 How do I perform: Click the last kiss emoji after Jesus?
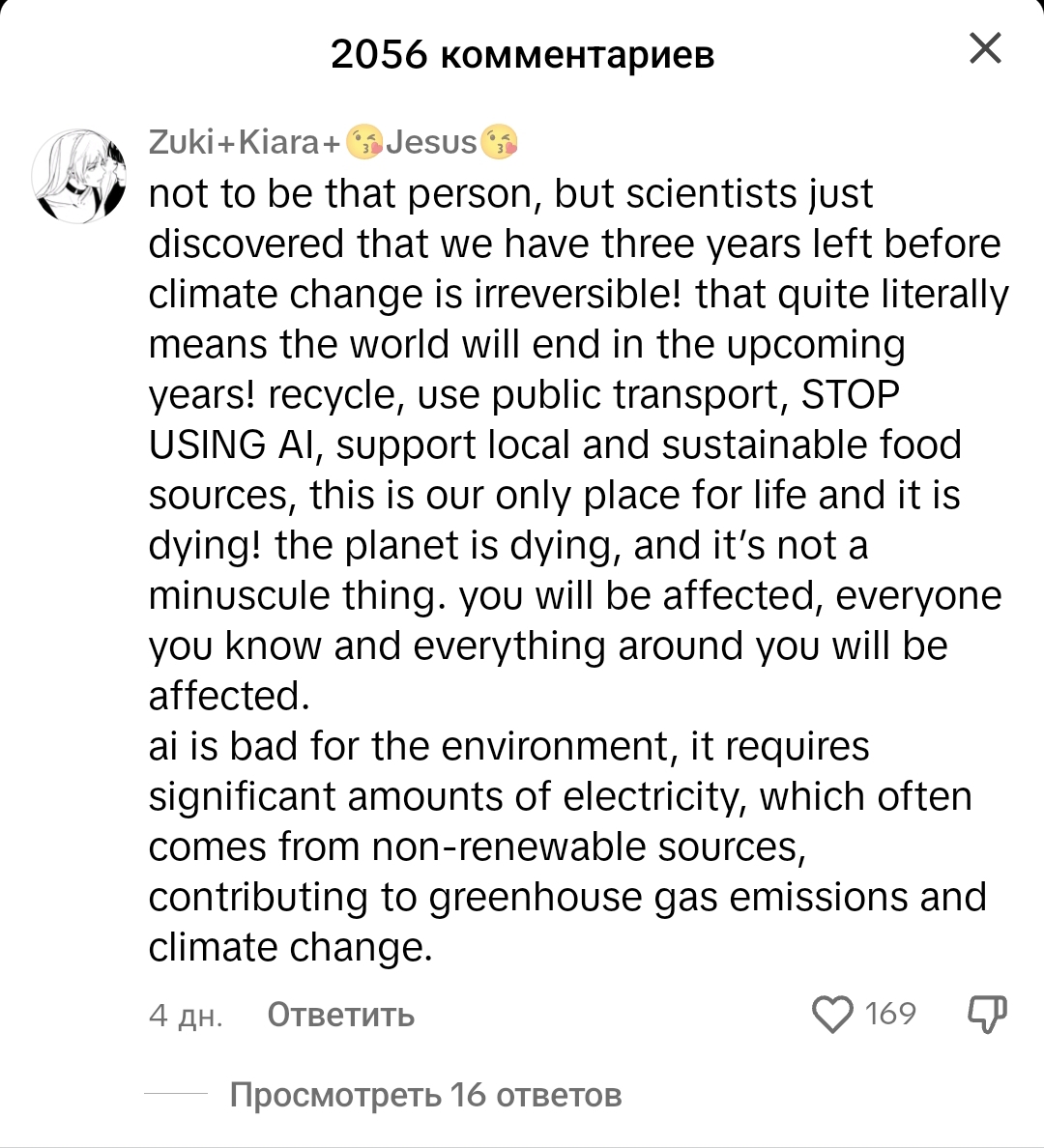click(x=499, y=143)
